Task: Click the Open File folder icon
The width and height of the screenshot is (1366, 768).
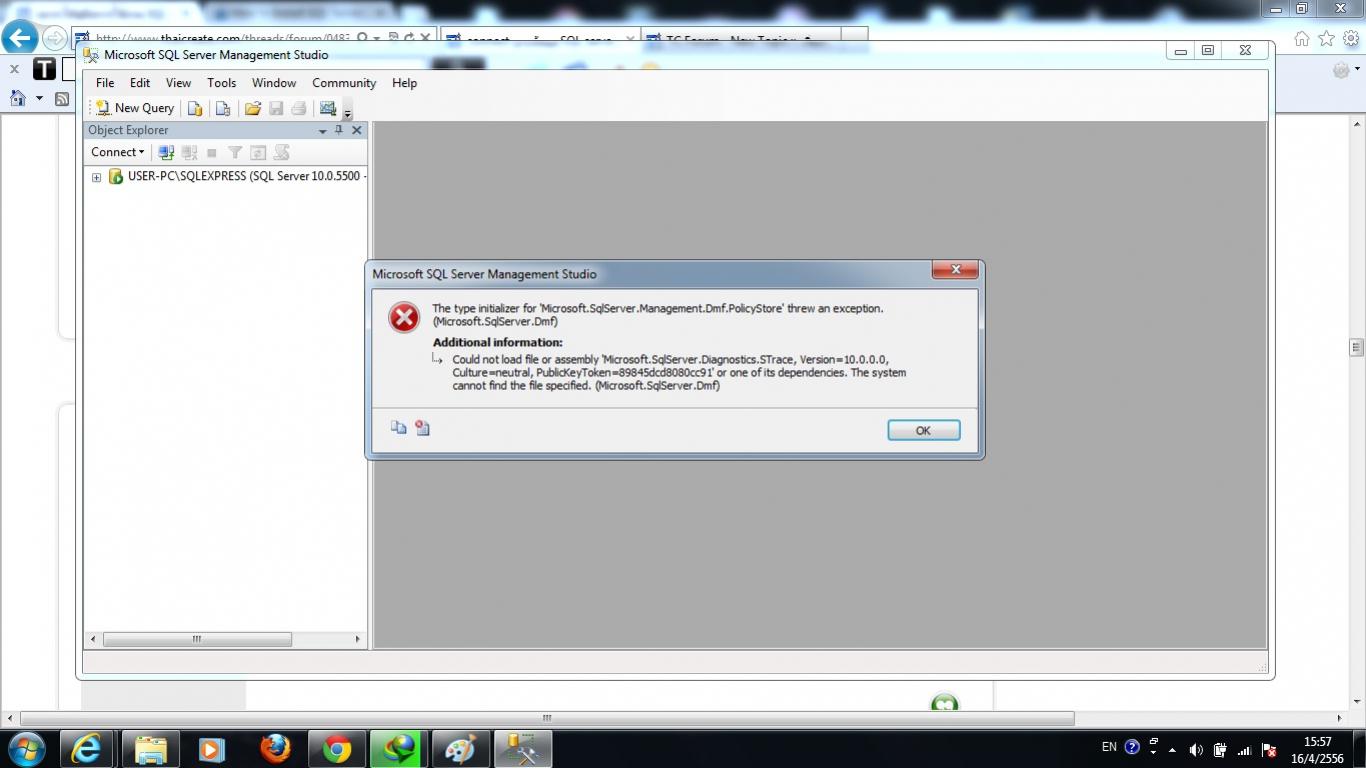Action: point(252,108)
